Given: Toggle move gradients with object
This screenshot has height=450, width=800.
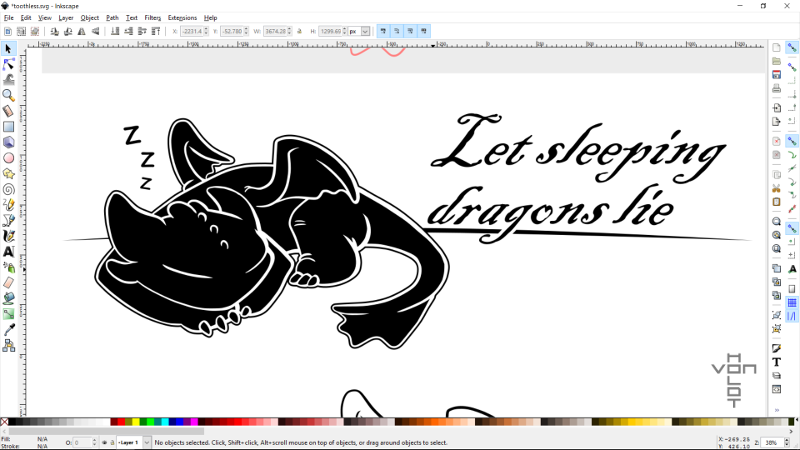Looking at the screenshot, I should (x=410, y=32).
